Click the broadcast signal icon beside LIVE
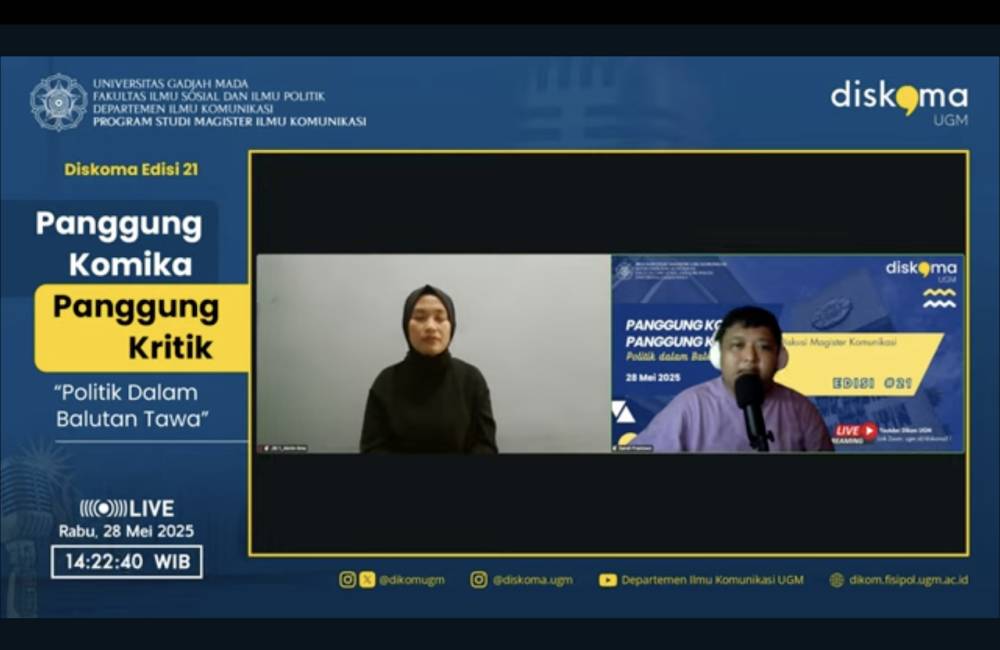This screenshot has width=1000, height=650. (103, 508)
